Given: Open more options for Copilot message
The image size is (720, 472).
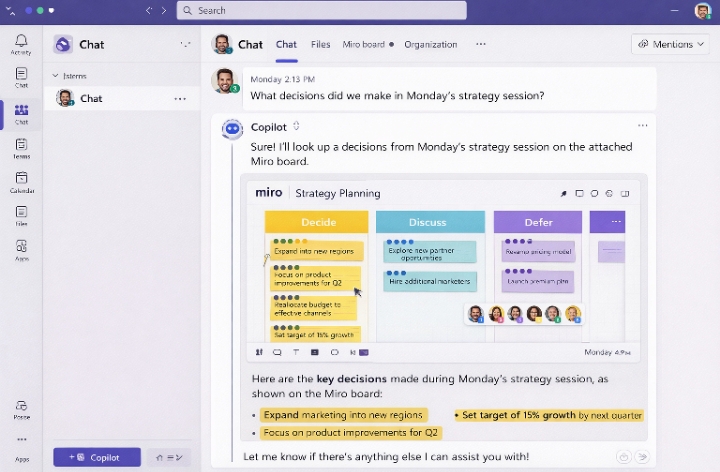Looking at the screenshot, I should click(643, 126).
